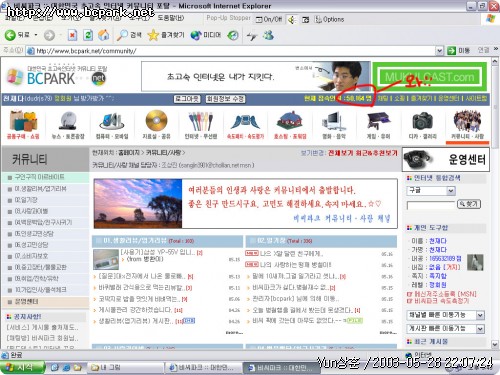
Task: Open the 관리자[bcpark] 님에 의해 이동 post
Action: (296, 299)
